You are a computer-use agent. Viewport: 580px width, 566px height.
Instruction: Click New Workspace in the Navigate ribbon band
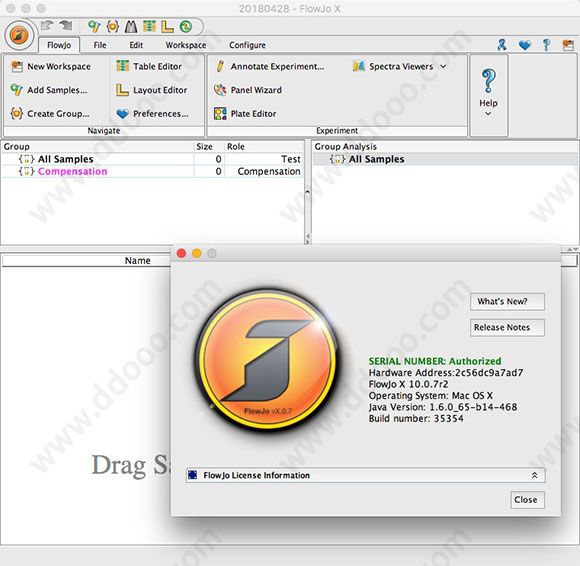pyautogui.click(x=51, y=67)
